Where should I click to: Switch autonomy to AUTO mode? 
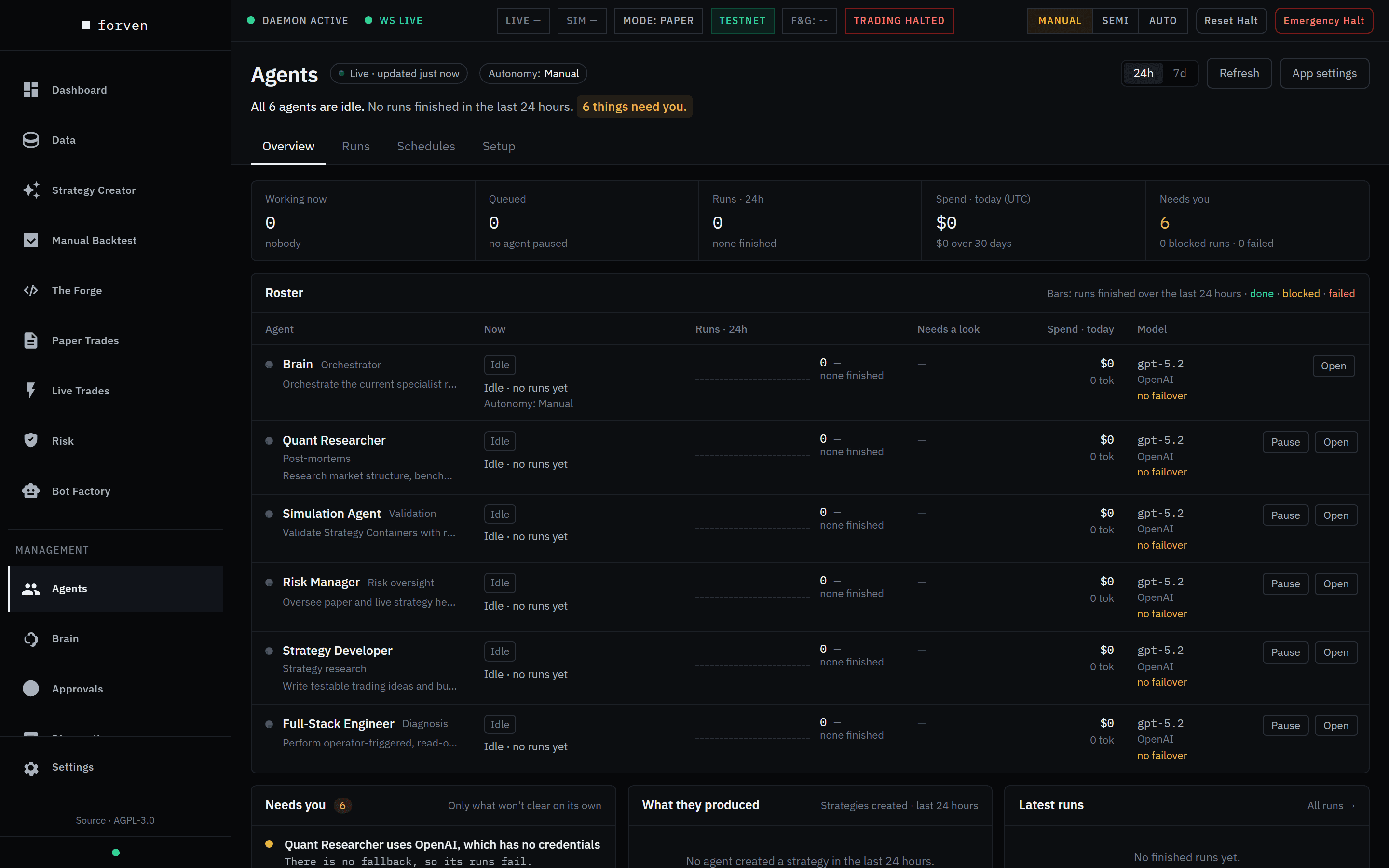1163,21
